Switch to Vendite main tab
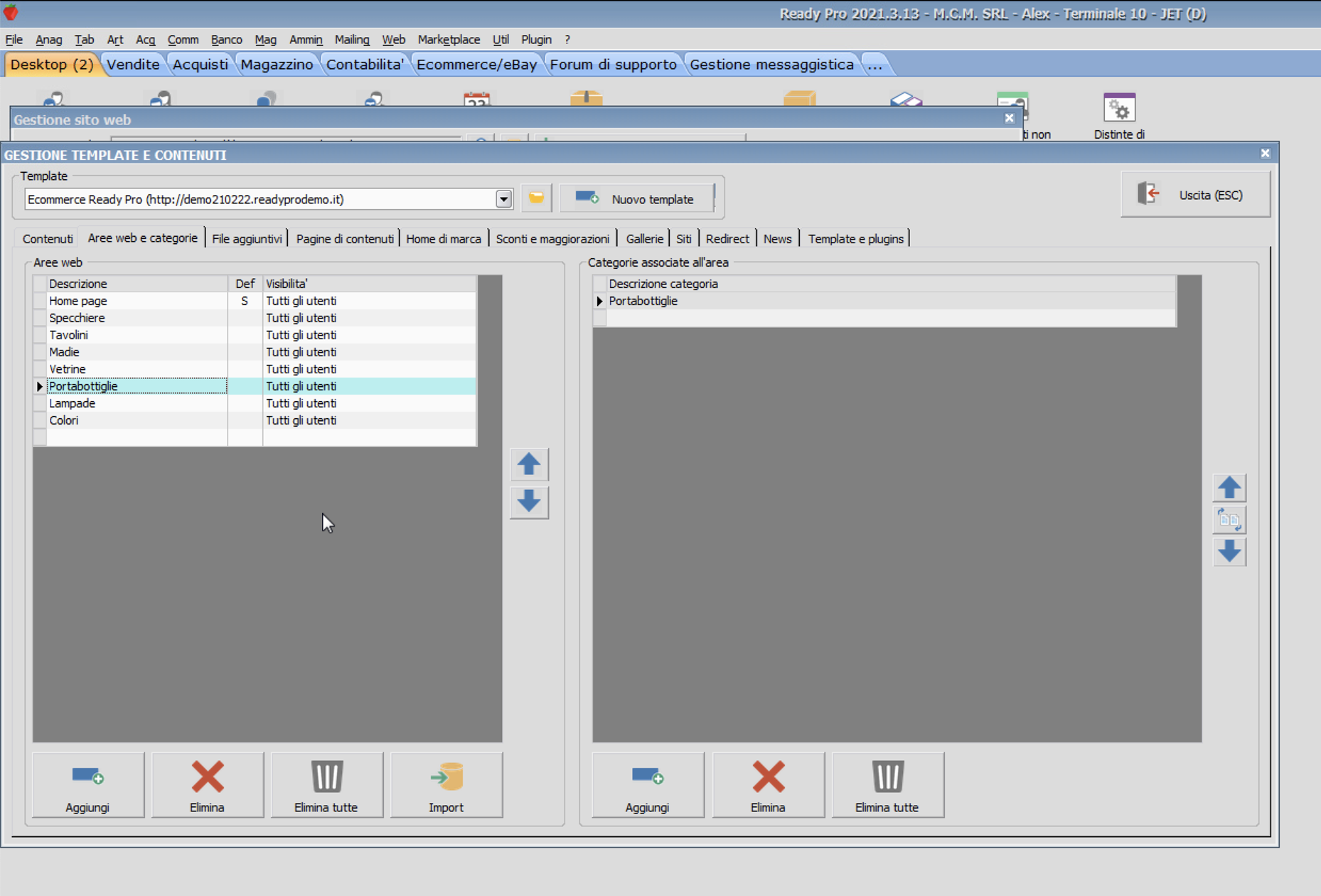This screenshot has height=896, width=1321. [133, 65]
